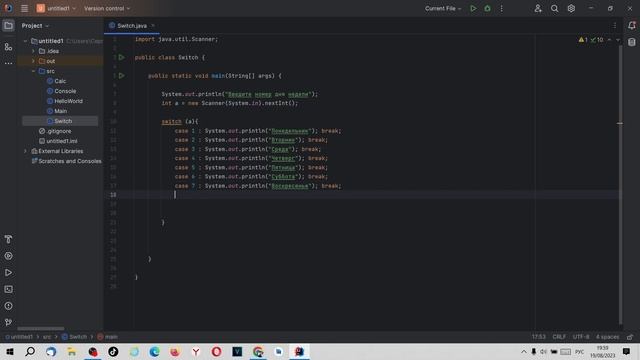Screen dimensions: 640x360
Task: Open line and column position indicator
Action: [x=539, y=337]
